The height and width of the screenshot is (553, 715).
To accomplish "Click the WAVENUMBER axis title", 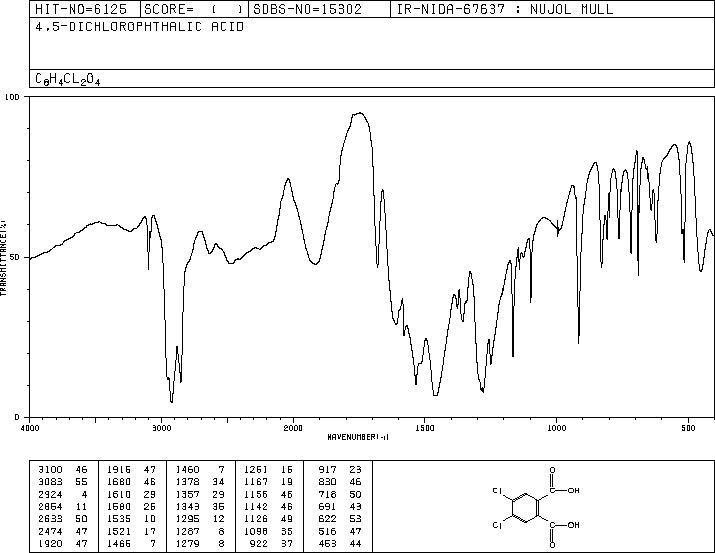I will (x=358, y=437).
